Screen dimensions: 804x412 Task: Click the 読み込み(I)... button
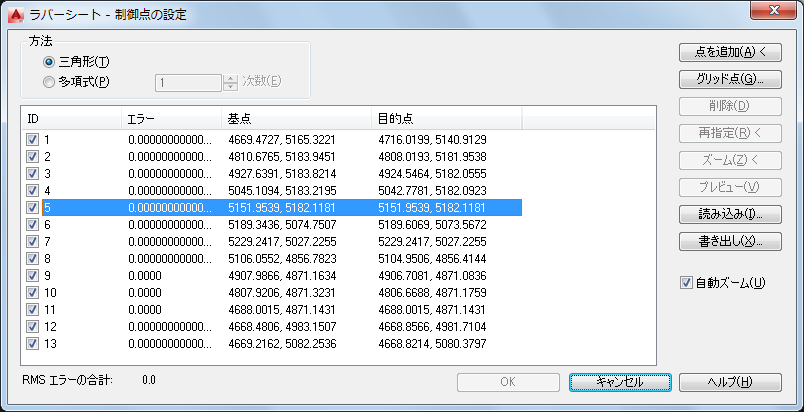click(730, 214)
